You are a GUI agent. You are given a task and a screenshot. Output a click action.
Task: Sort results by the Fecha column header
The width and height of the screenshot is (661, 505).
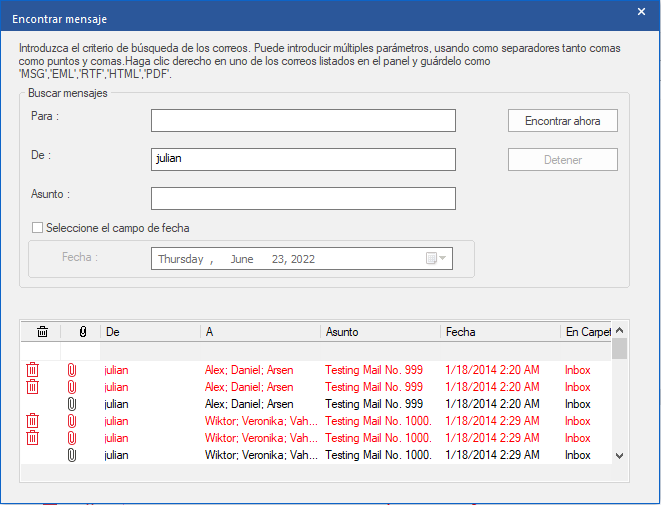(x=500, y=332)
